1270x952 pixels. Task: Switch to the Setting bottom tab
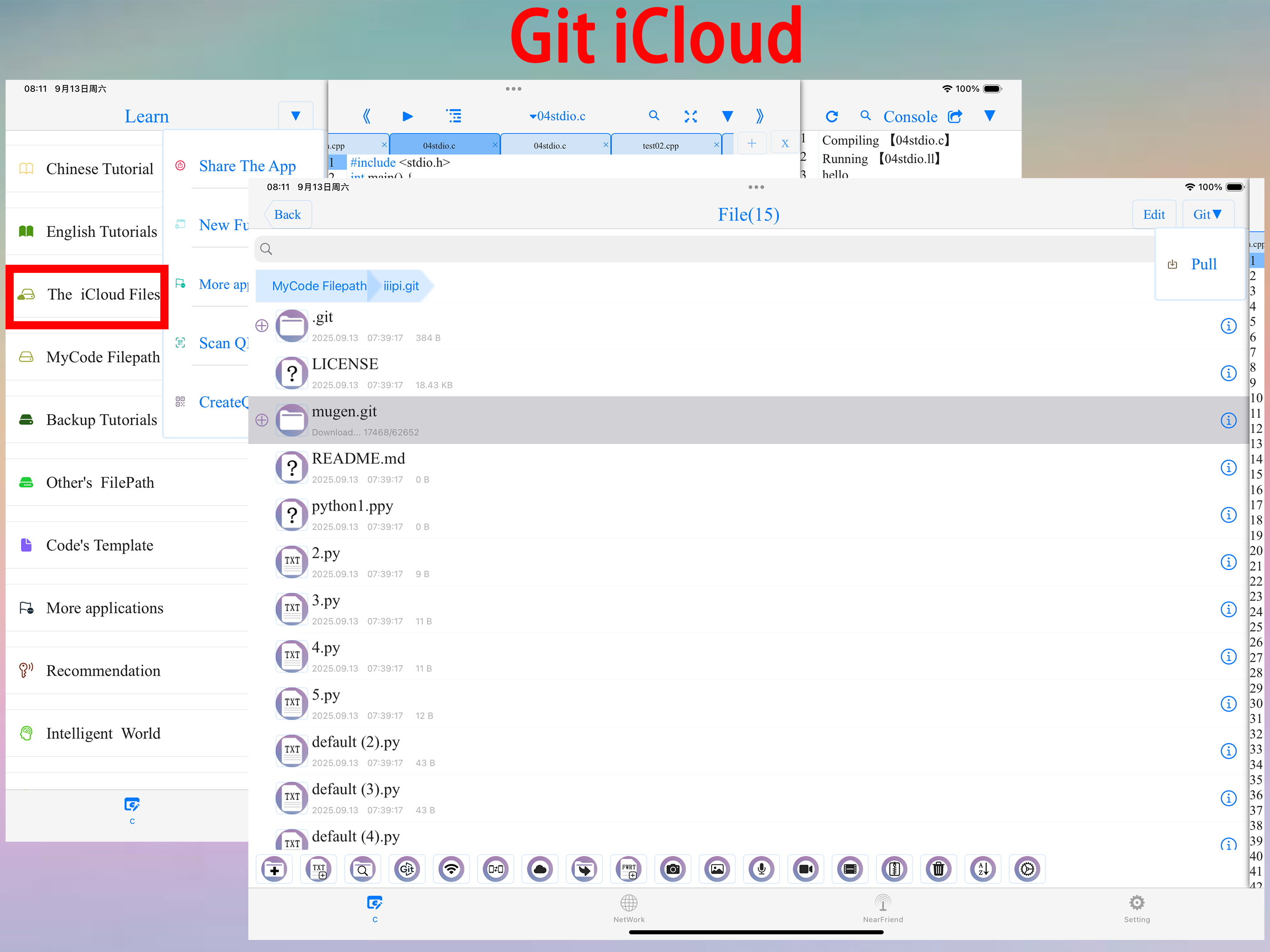pyautogui.click(x=1137, y=909)
